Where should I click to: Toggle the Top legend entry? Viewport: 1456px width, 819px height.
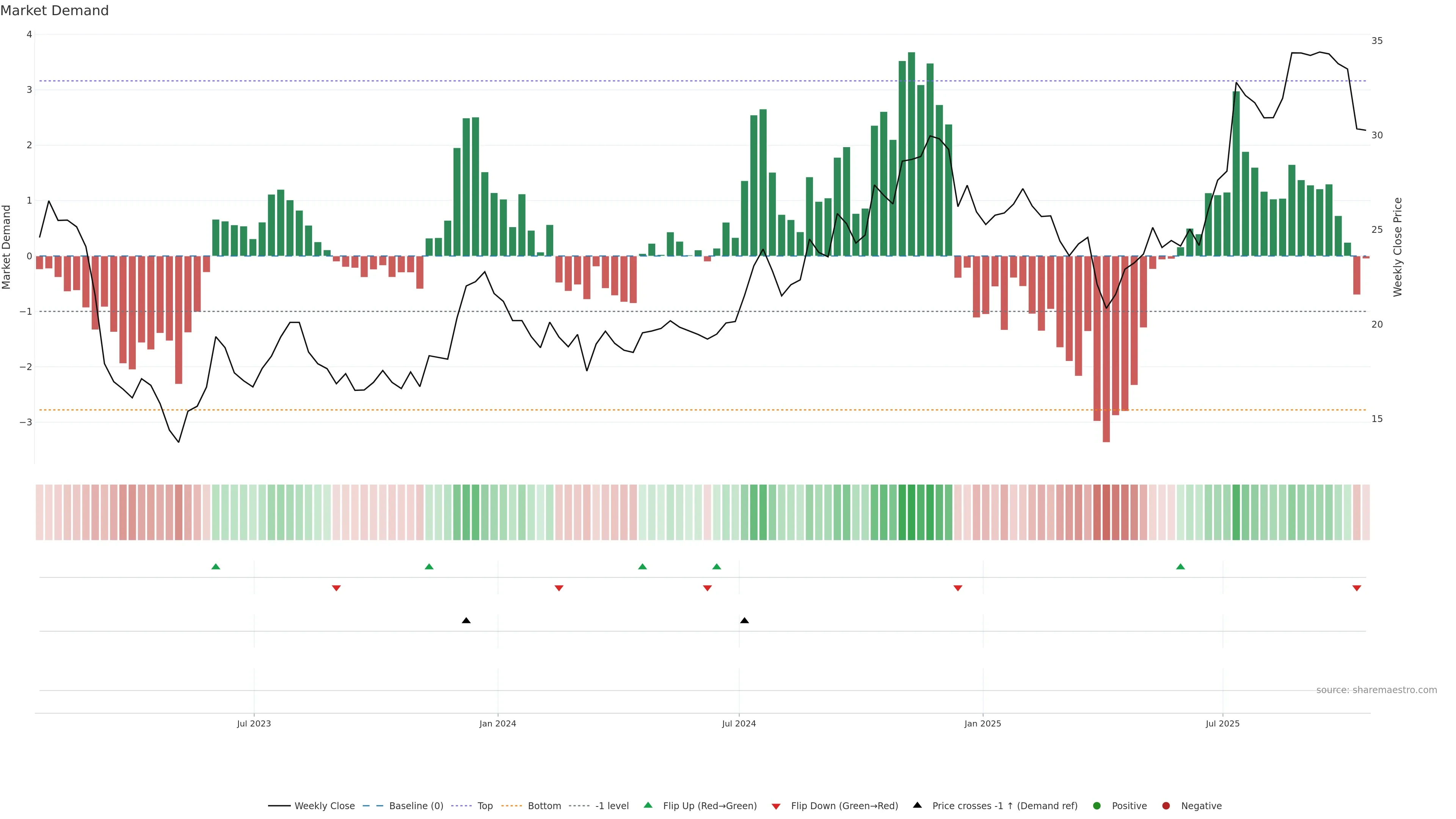point(485,805)
